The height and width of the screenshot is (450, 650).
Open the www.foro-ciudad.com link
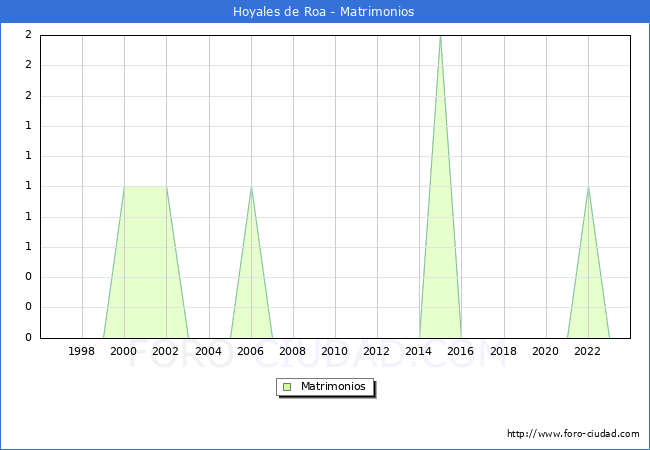(573, 434)
